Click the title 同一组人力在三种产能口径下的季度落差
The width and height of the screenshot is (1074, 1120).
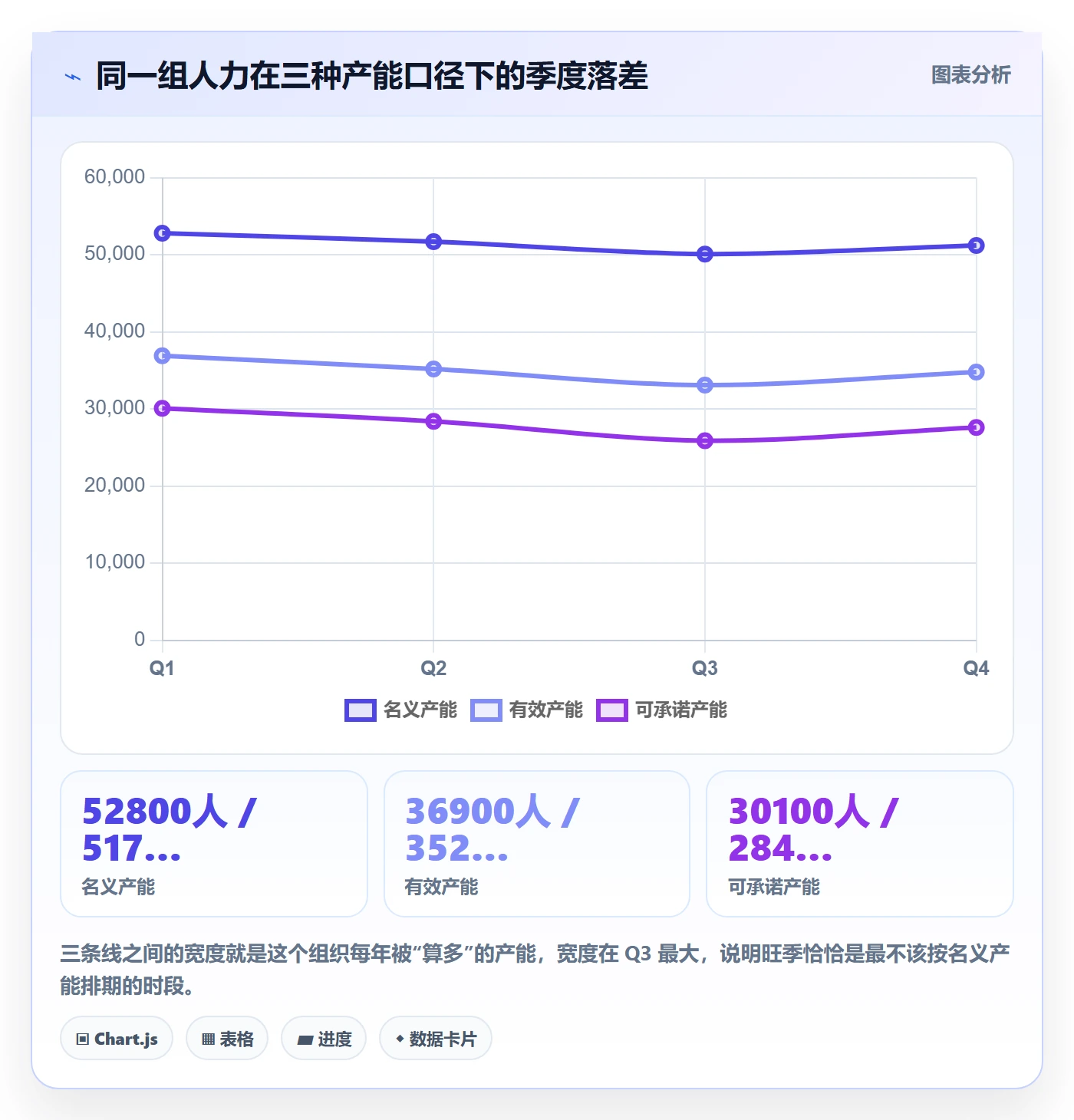point(372,76)
